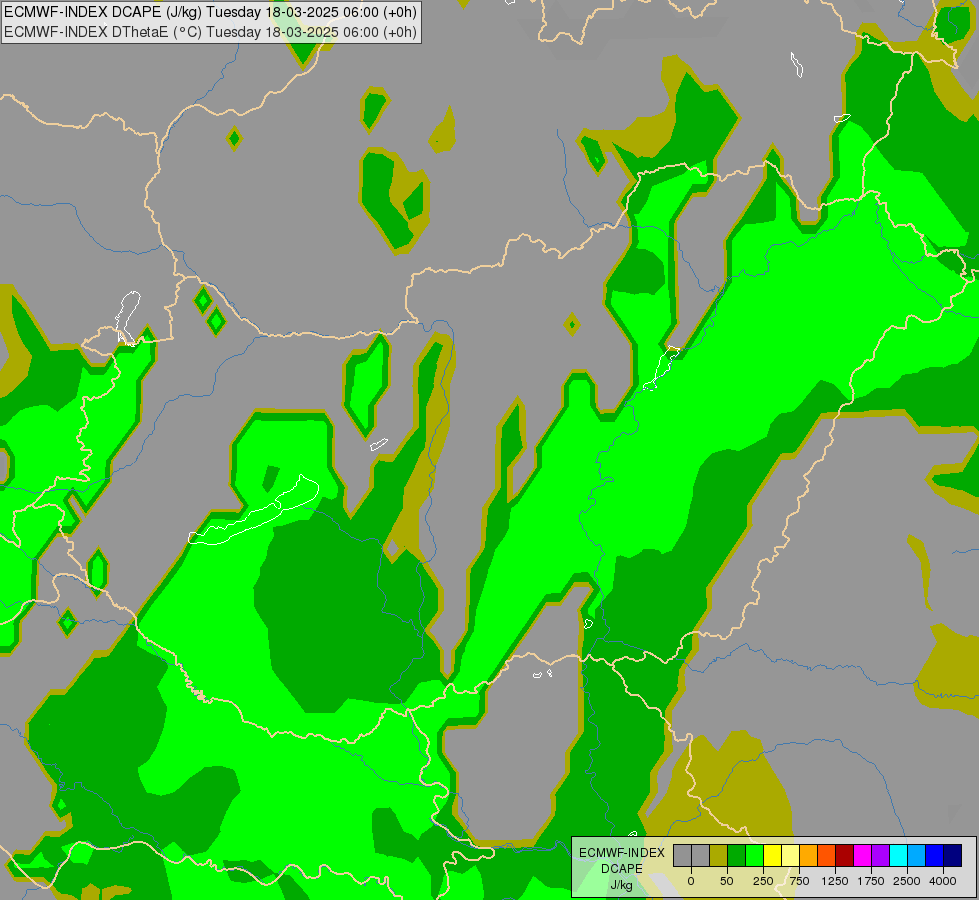979x900 pixels.
Task: Click the DCAPE title line in the header
Action: click(210, 12)
